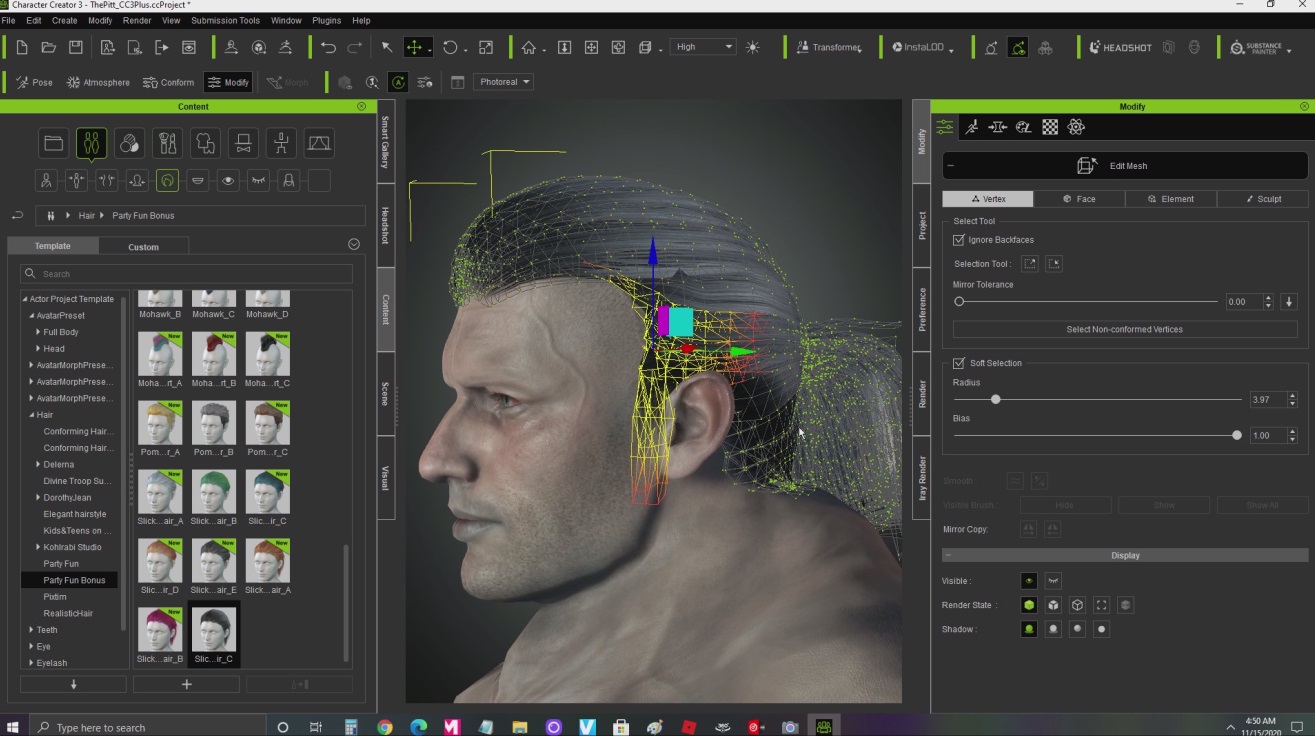This screenshot has height=736, width=1315.
Task: Open the Headshot plugin
Action: (x=1120, y=47)
